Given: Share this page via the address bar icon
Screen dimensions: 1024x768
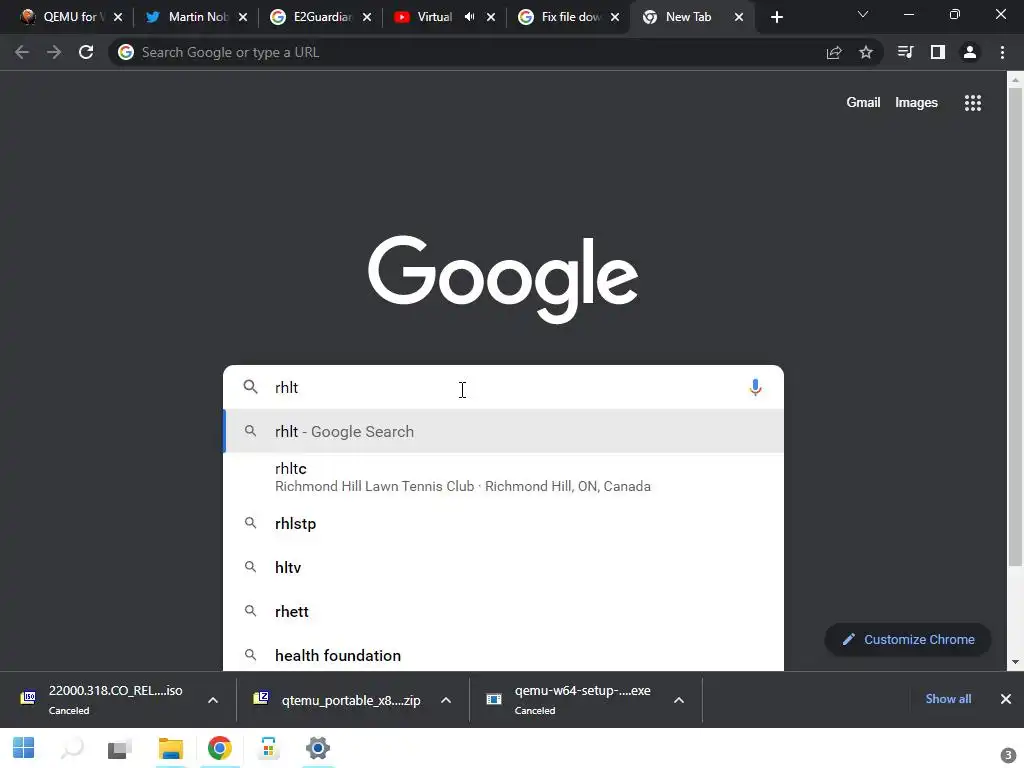Looking at the screenshot, I should [834, 52].
